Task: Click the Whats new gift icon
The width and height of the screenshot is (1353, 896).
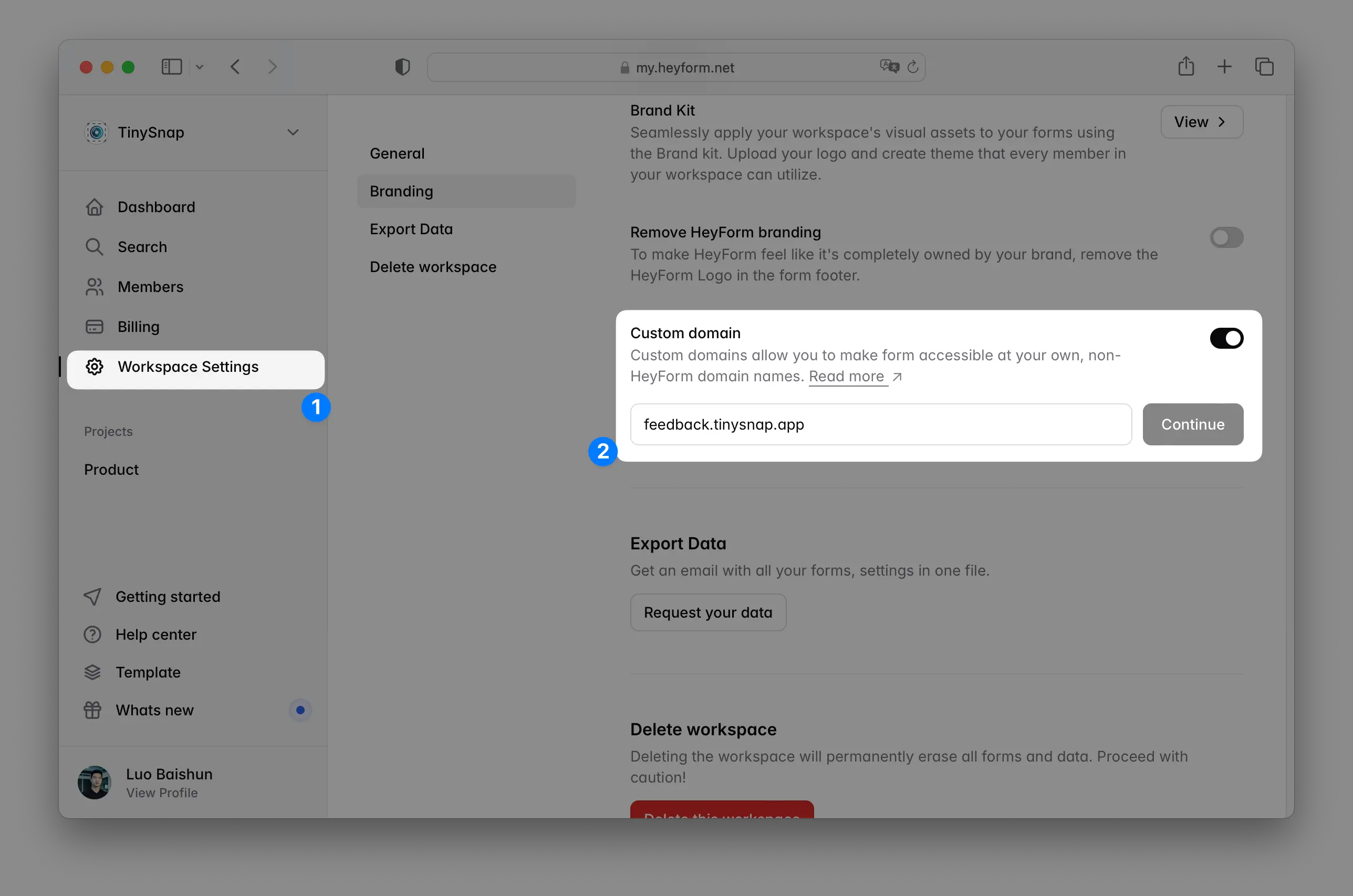Action: 93,710
